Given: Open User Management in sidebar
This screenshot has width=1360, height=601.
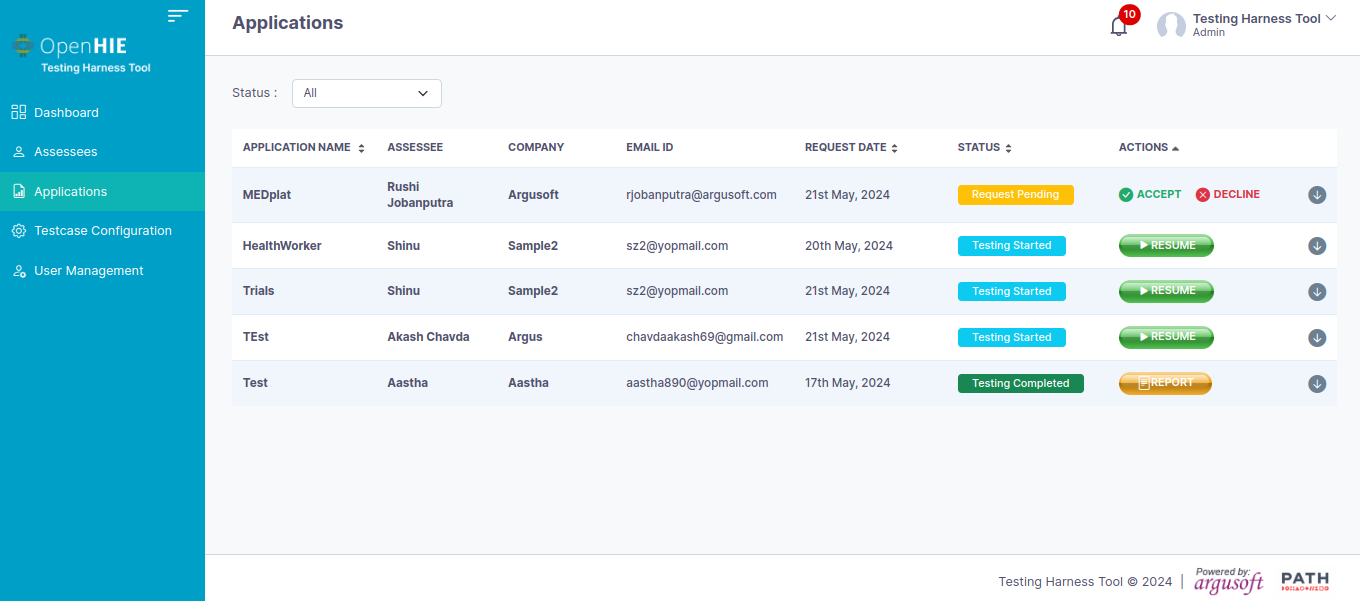Looking at the screenshot, I should pyautogui.click(x=102, y=271).
